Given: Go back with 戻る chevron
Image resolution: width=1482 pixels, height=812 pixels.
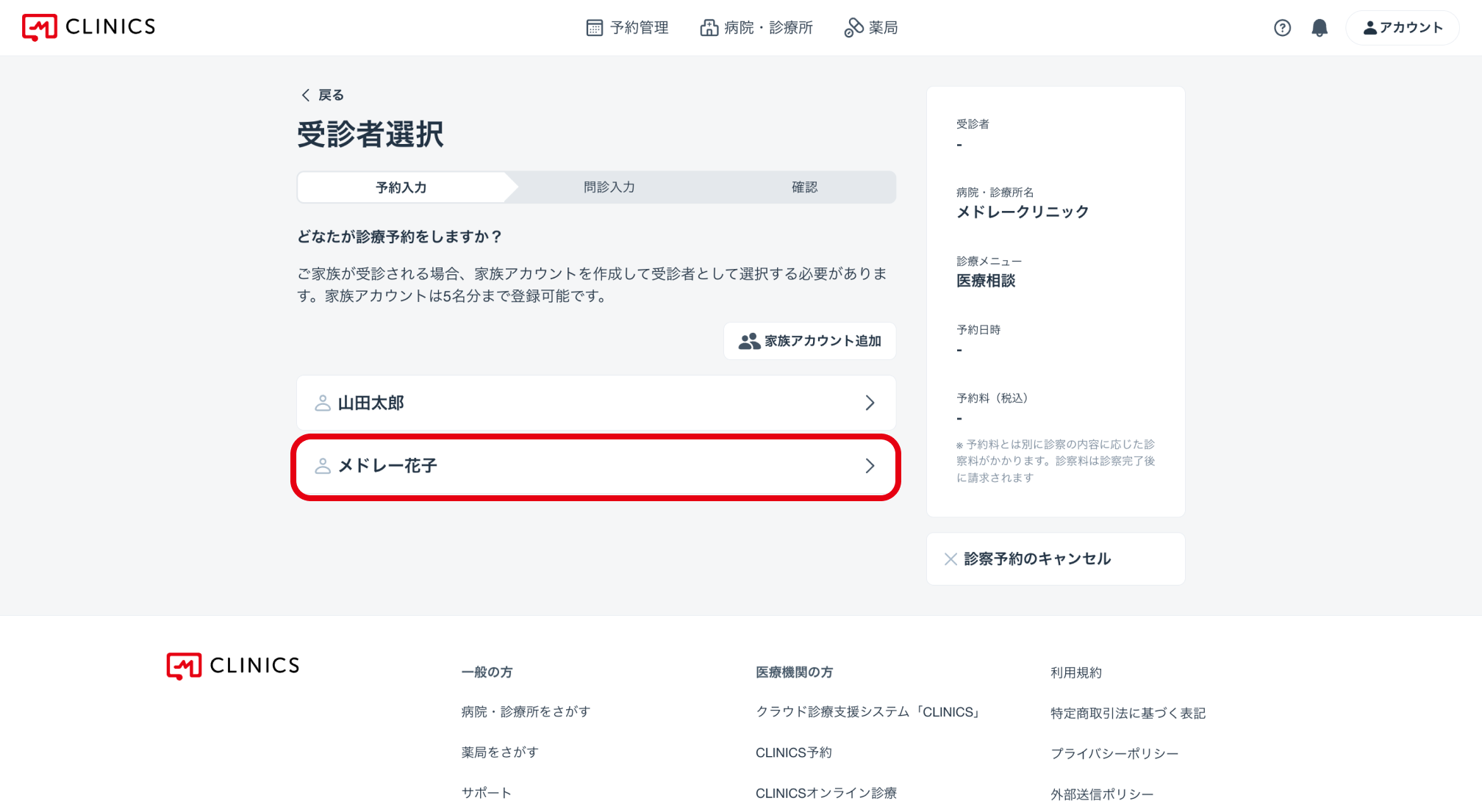Looking at the screenshot, I should click(x=306, y=95).
